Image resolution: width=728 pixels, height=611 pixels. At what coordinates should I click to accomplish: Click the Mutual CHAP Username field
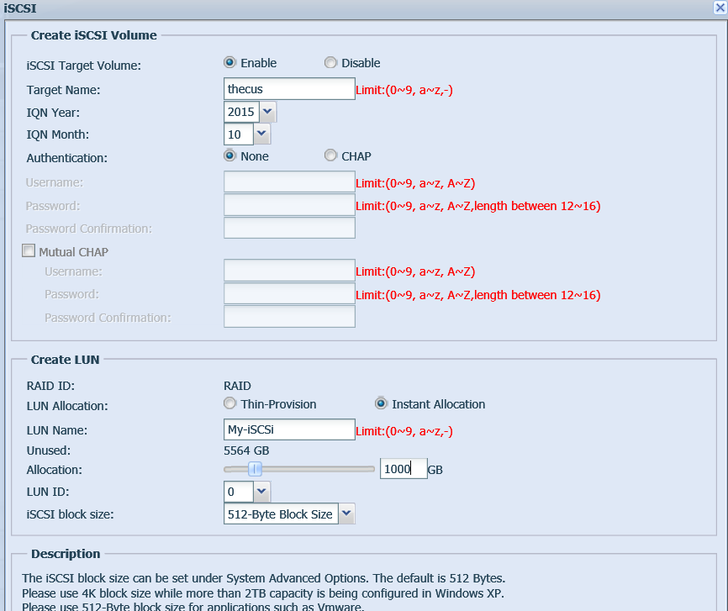click(x=289, y=271)
